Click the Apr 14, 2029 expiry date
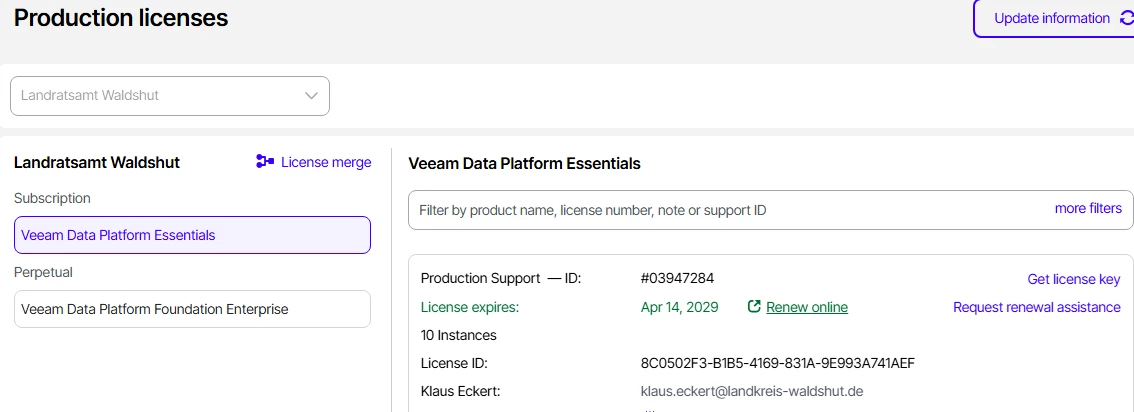Screen dimensions: 1134x412 click(x=680, y=307)
